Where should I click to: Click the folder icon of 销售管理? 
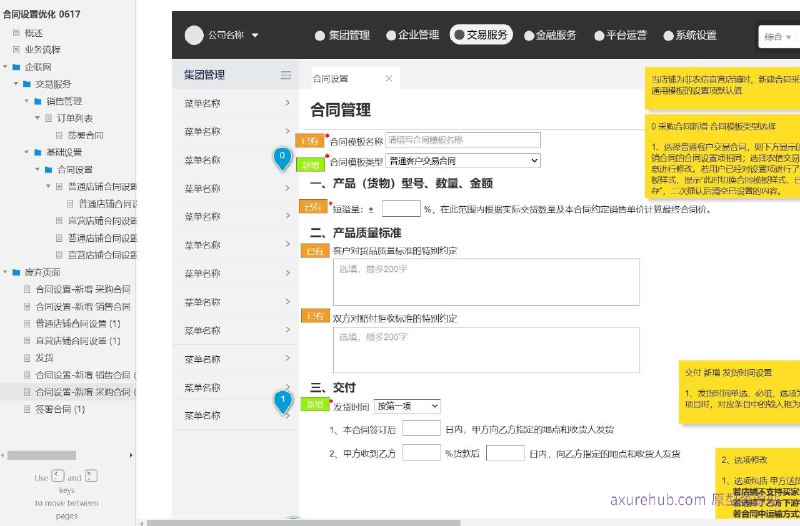click(x=38, y=101)
